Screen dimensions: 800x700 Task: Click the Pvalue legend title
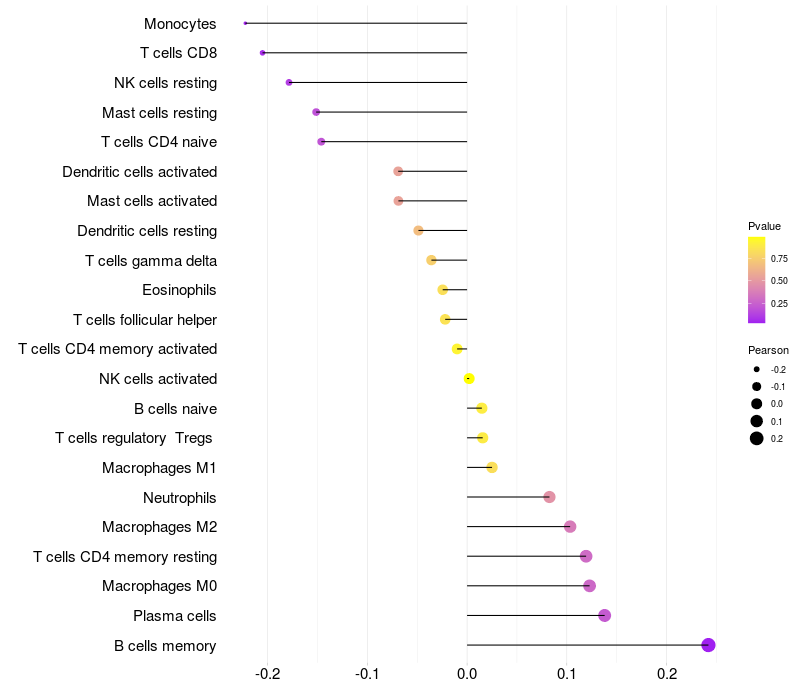click(764, 226)
